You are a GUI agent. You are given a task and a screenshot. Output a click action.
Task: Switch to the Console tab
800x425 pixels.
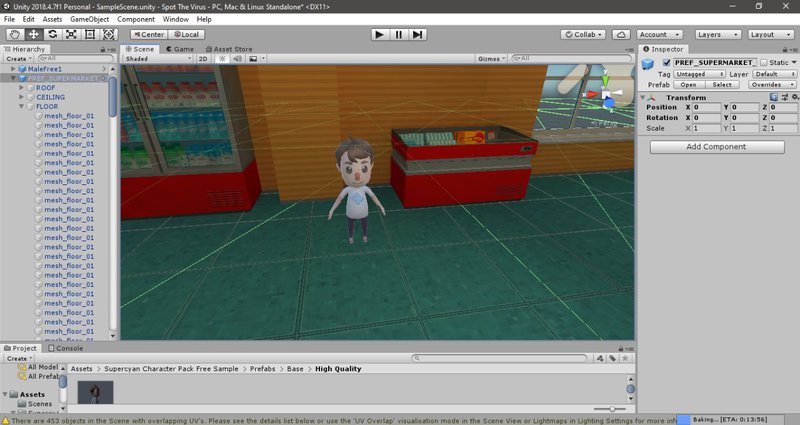65,348
